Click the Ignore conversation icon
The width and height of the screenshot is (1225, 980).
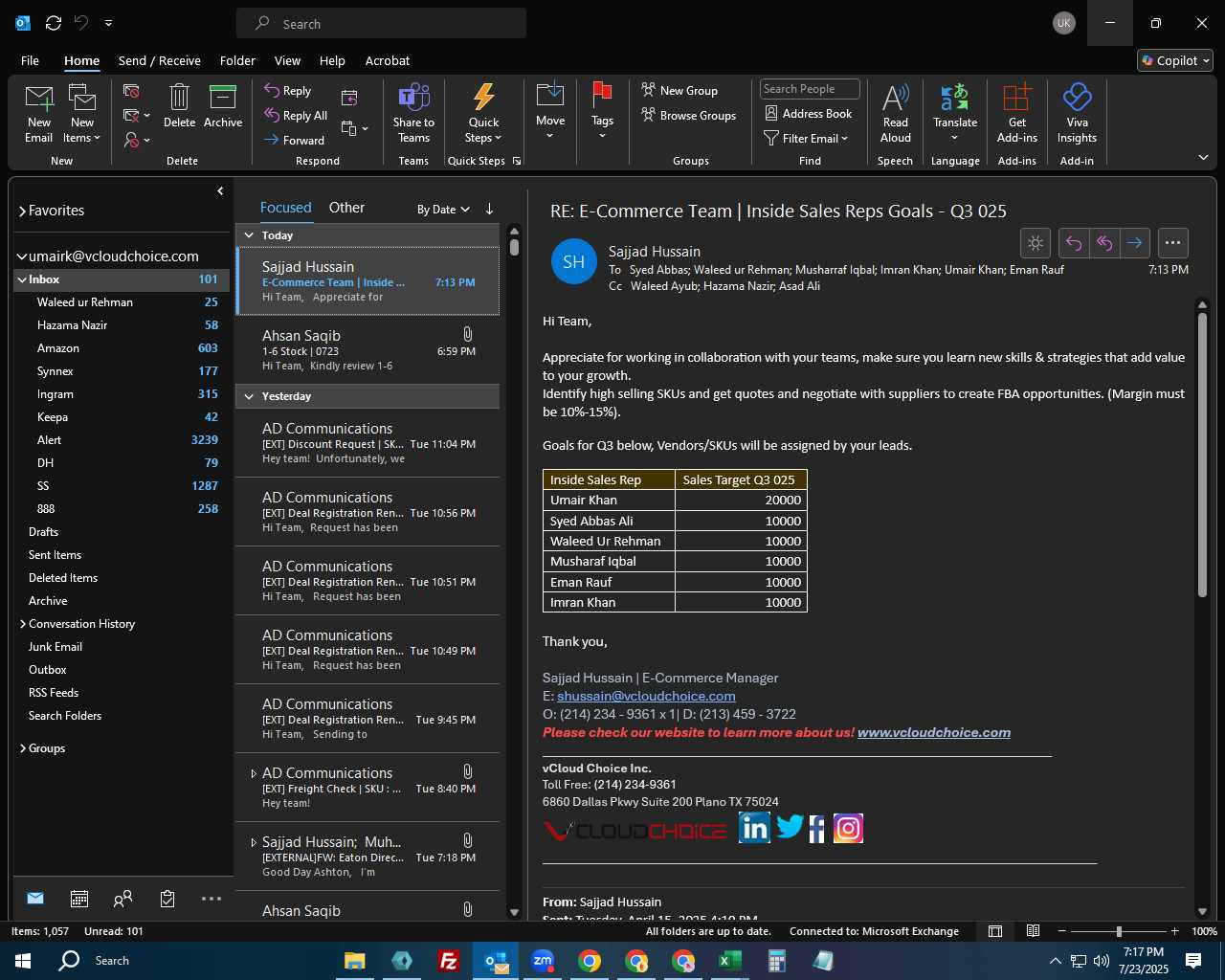[131, 91]
